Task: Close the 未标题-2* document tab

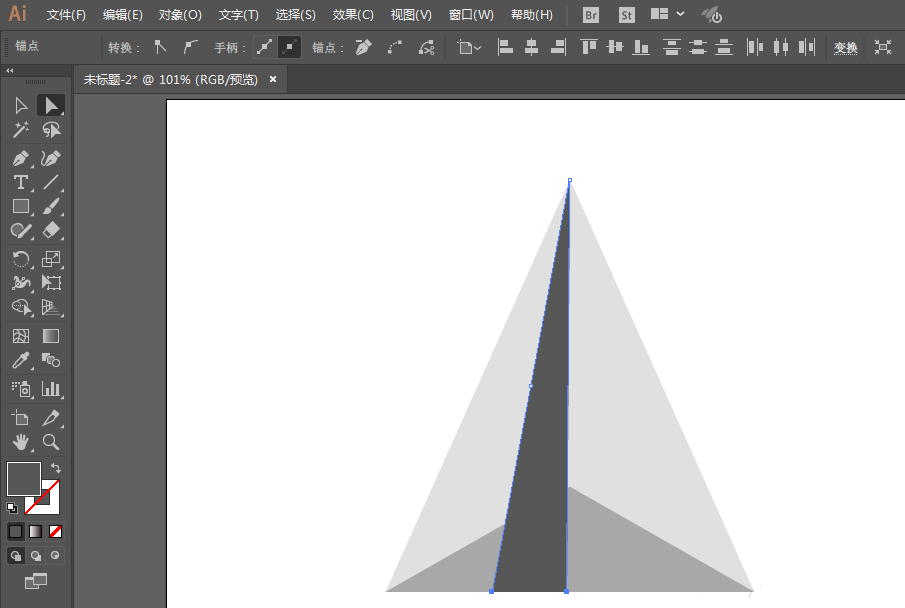Action: click(x=273, y=79)
